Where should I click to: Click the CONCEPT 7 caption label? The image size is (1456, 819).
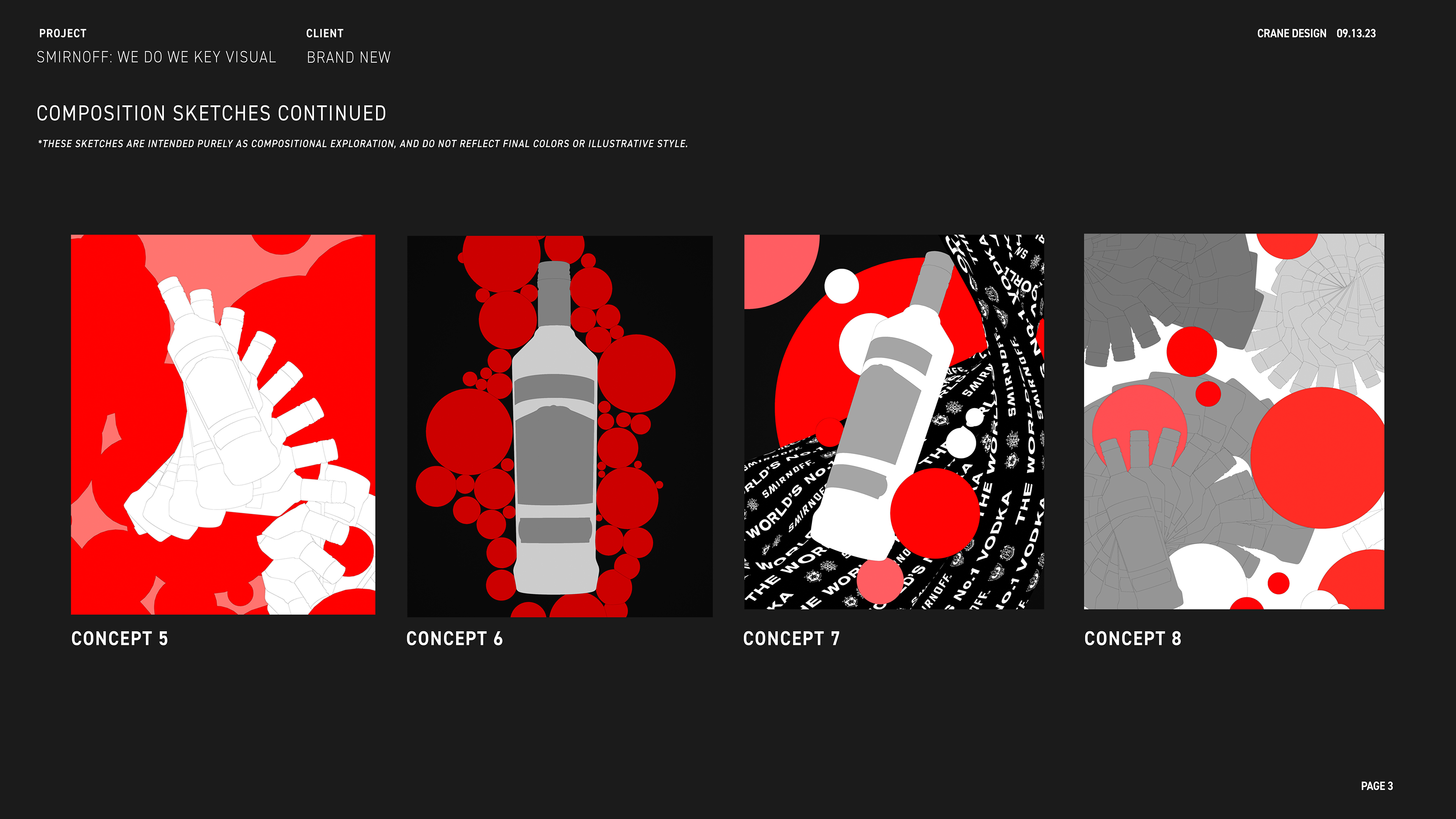click(x=792, y=639)
